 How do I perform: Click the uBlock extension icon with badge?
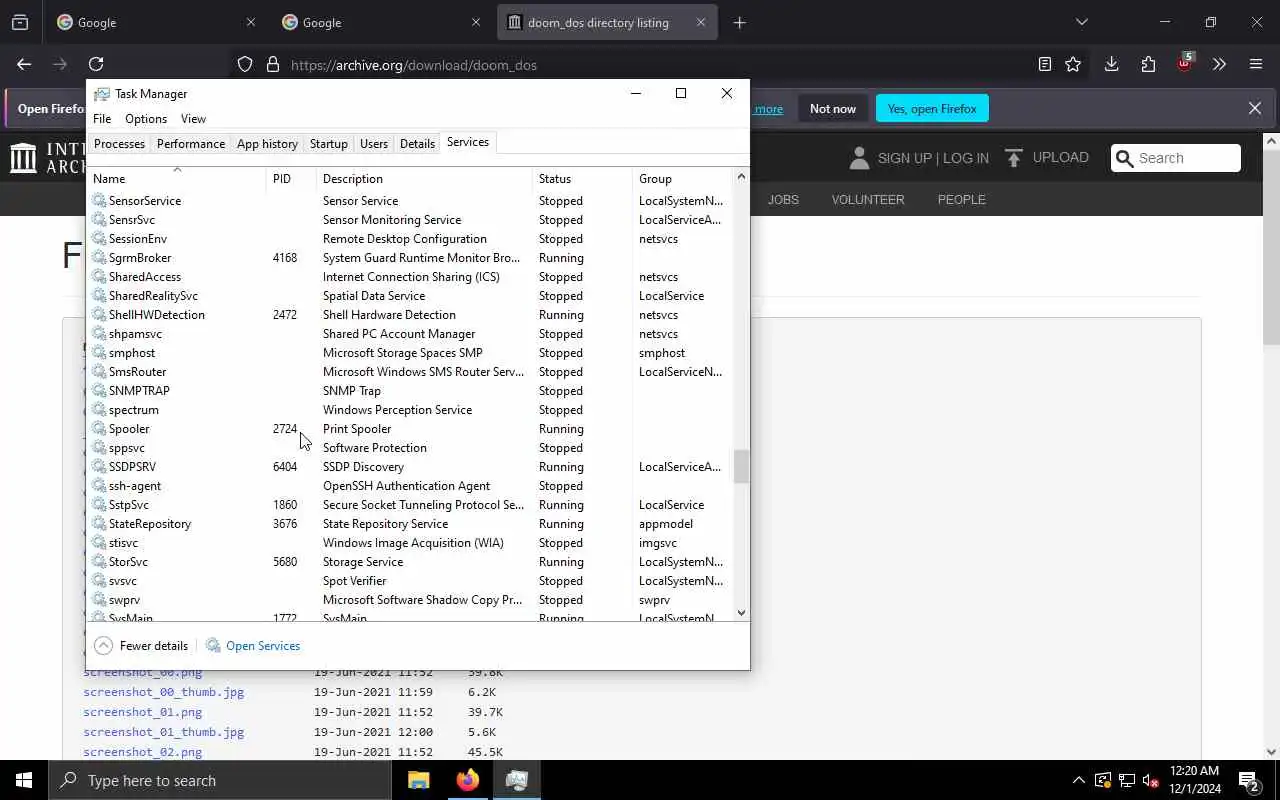tap(1184, 62)
